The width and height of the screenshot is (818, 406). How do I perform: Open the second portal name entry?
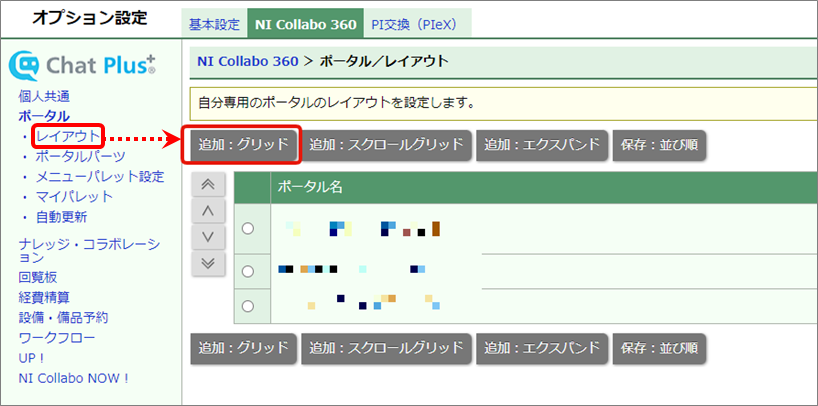click(x=352, y=269)
